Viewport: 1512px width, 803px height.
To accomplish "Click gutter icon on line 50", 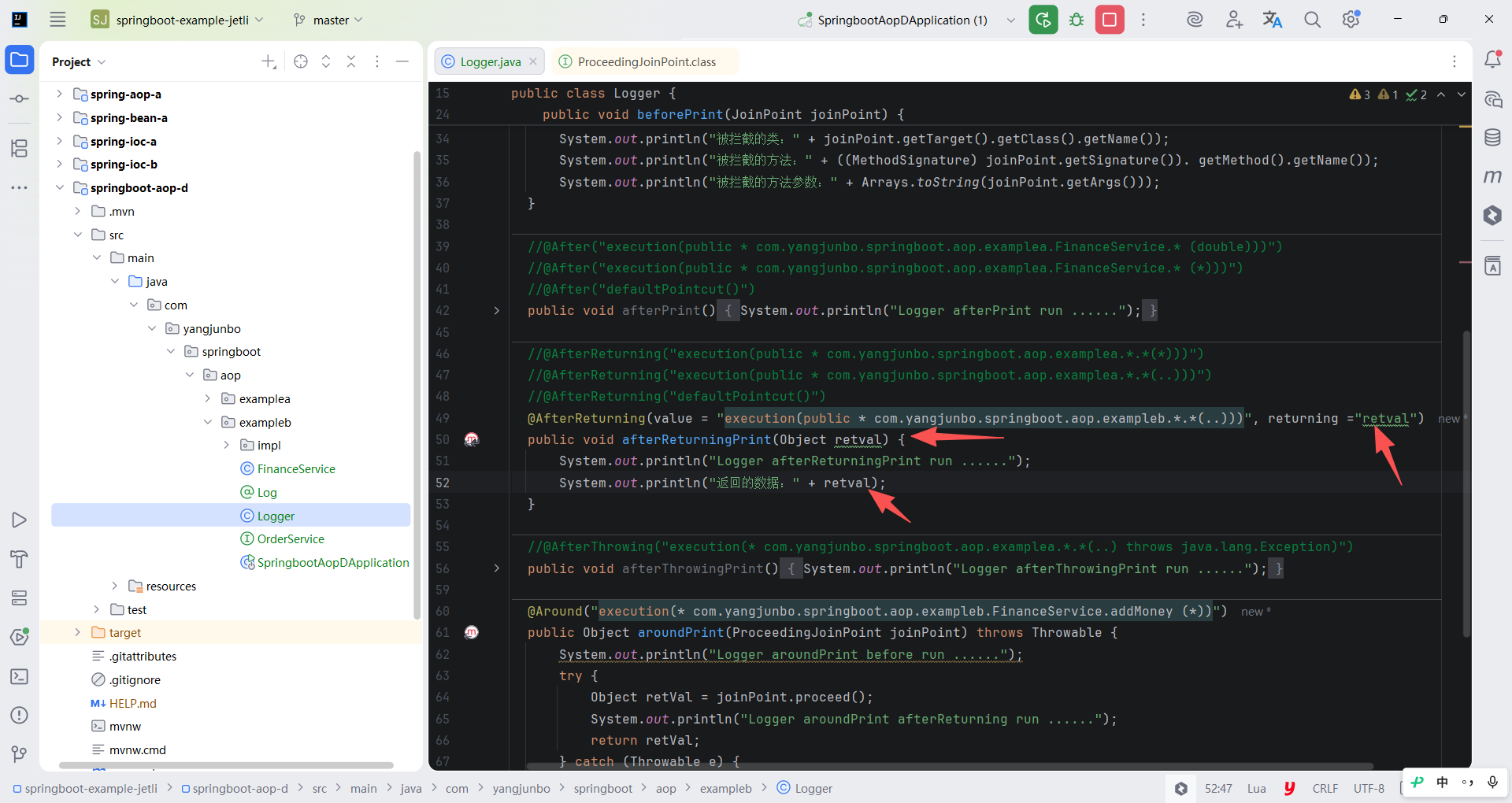I will (x=472, y=439).
